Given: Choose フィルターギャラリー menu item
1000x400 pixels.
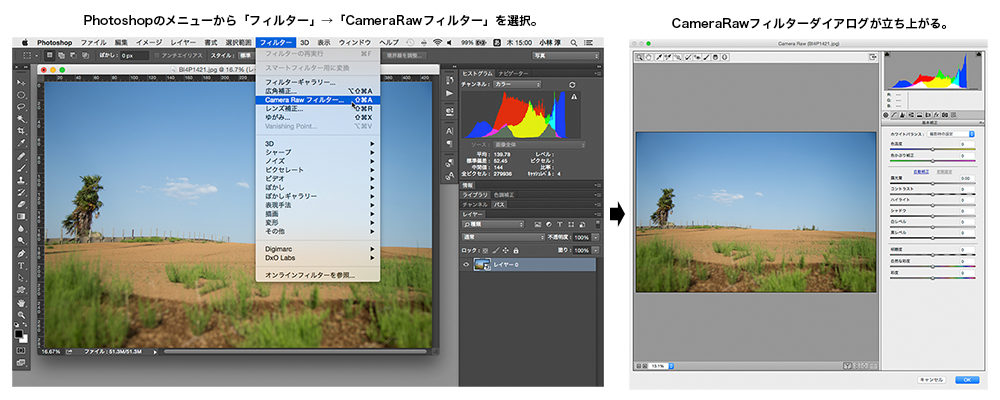Looking at the screenshot, I should 317,82.
